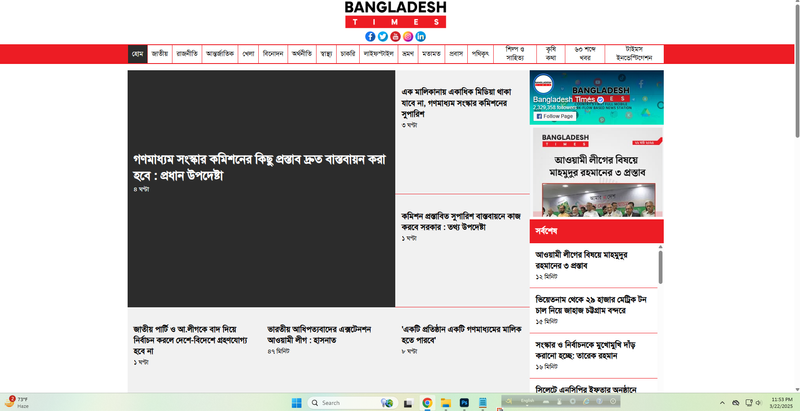The width and height of the screenshot is (800, 411).
Task: Open the blue notepad app taskbar icon
Action: (x=483, y=403)
